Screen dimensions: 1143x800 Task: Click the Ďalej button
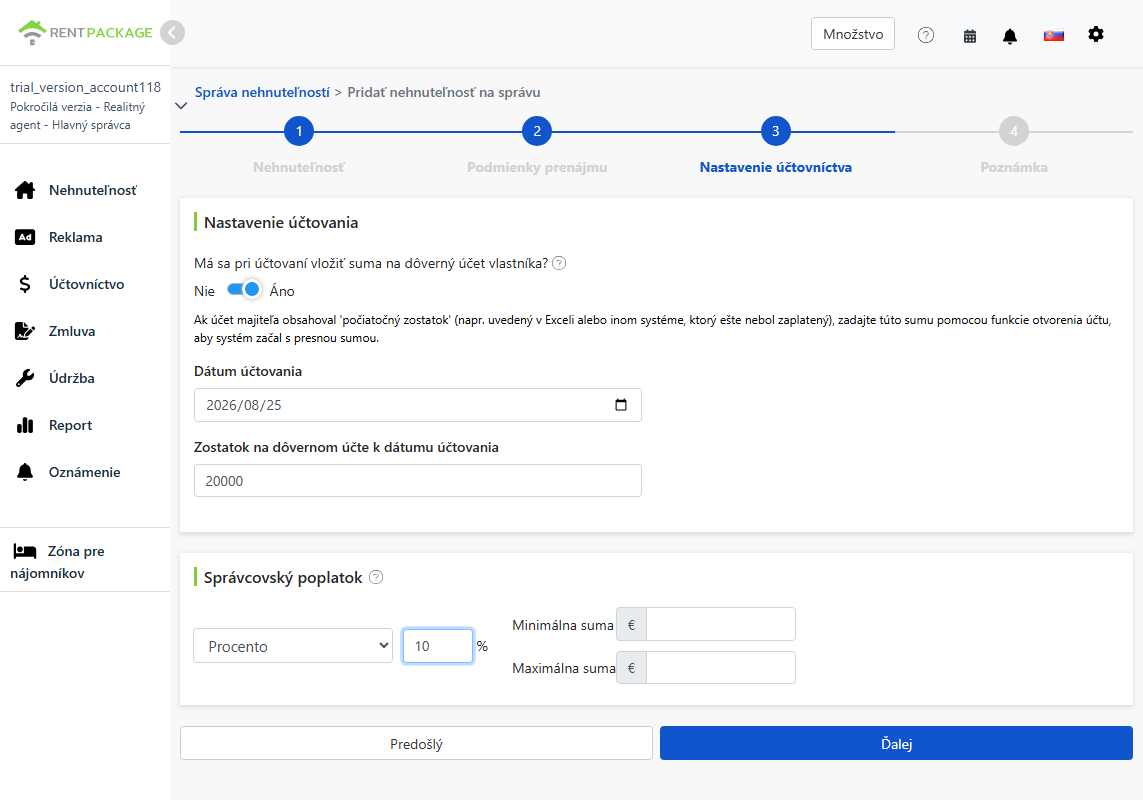(x=897, y=744)
